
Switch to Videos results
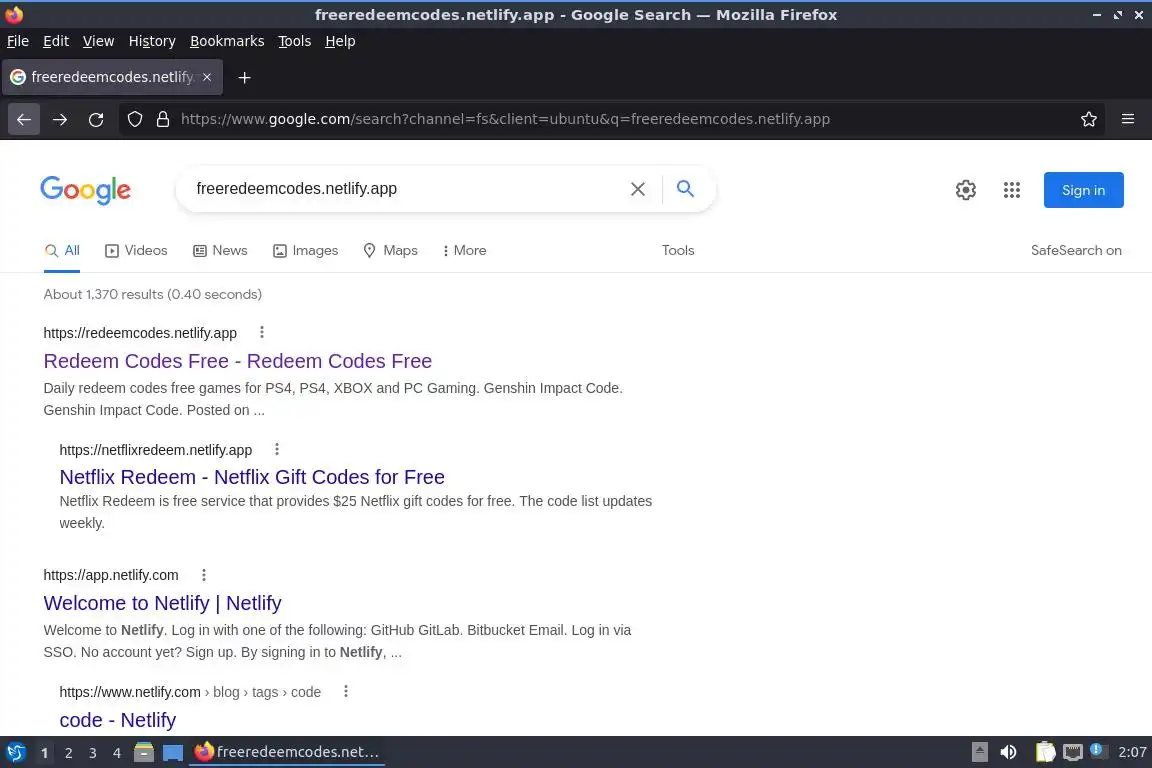pyautogui.click(x=136, y=251)
